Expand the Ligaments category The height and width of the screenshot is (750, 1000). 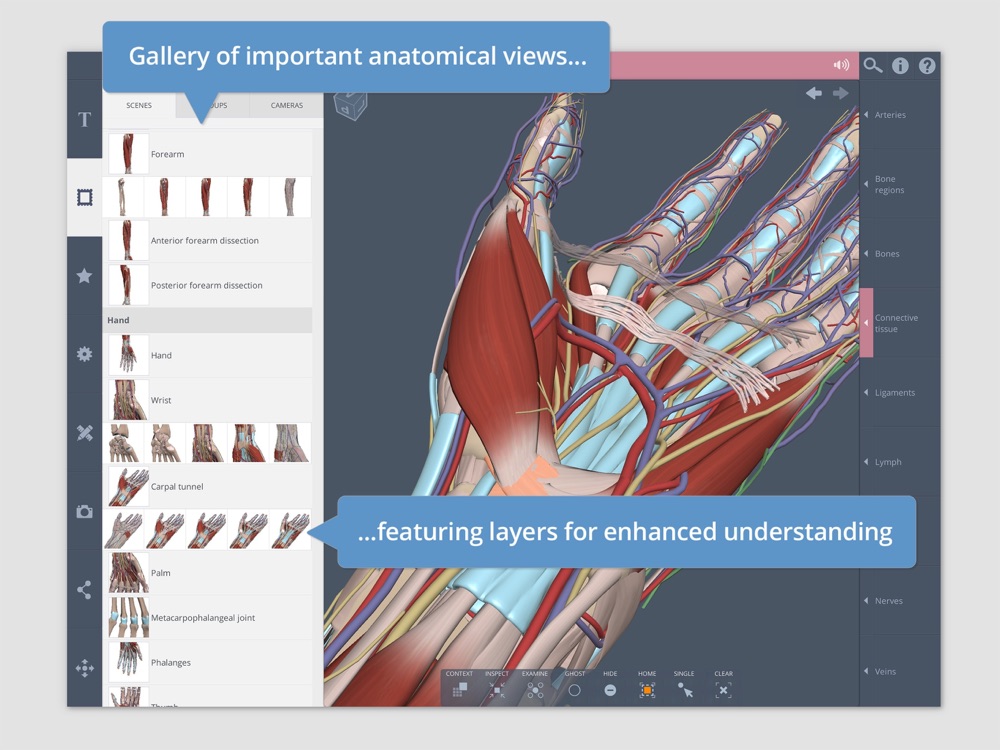(899, 392)
